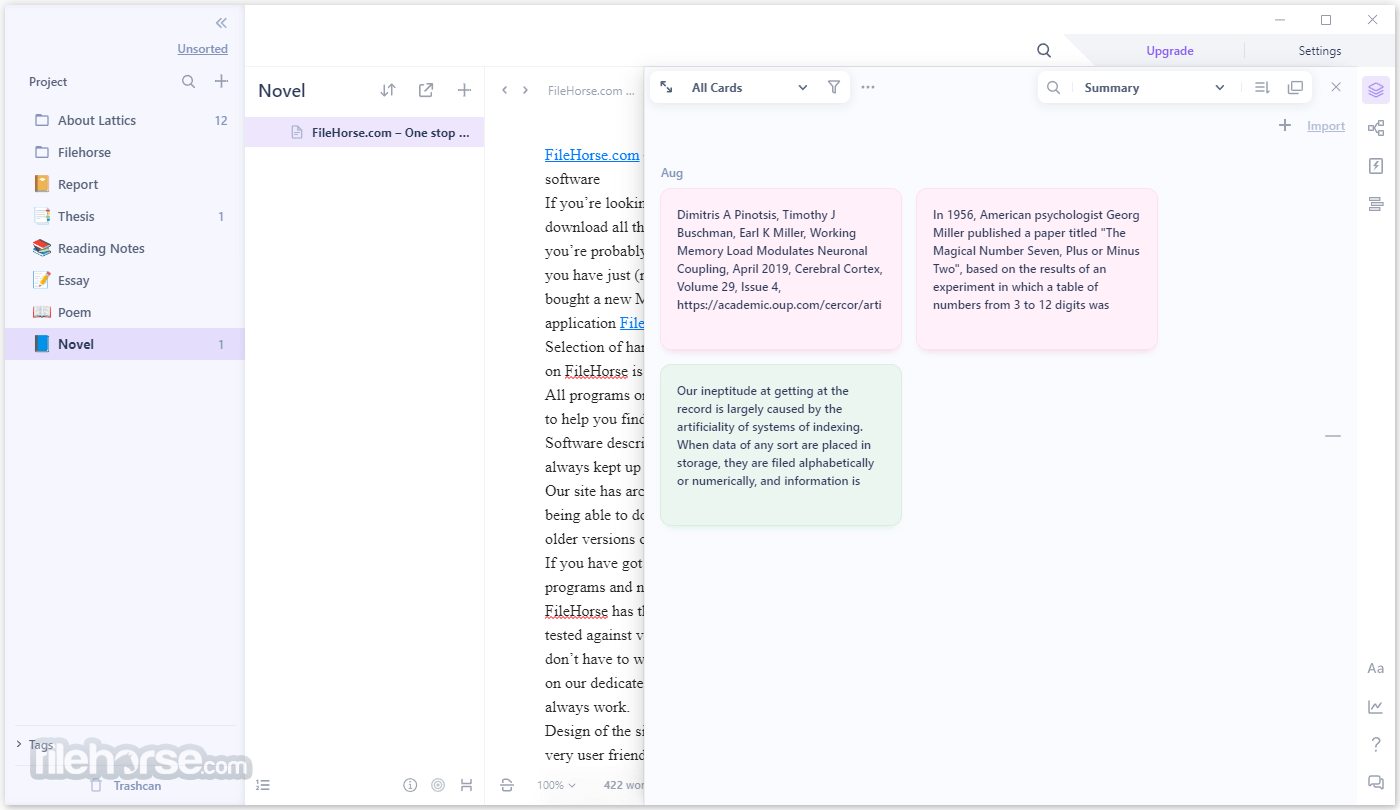The image size is (1400, 810).
Task: Open the Dimitris A Pinotsis reference card
Action: coord(781,269)
